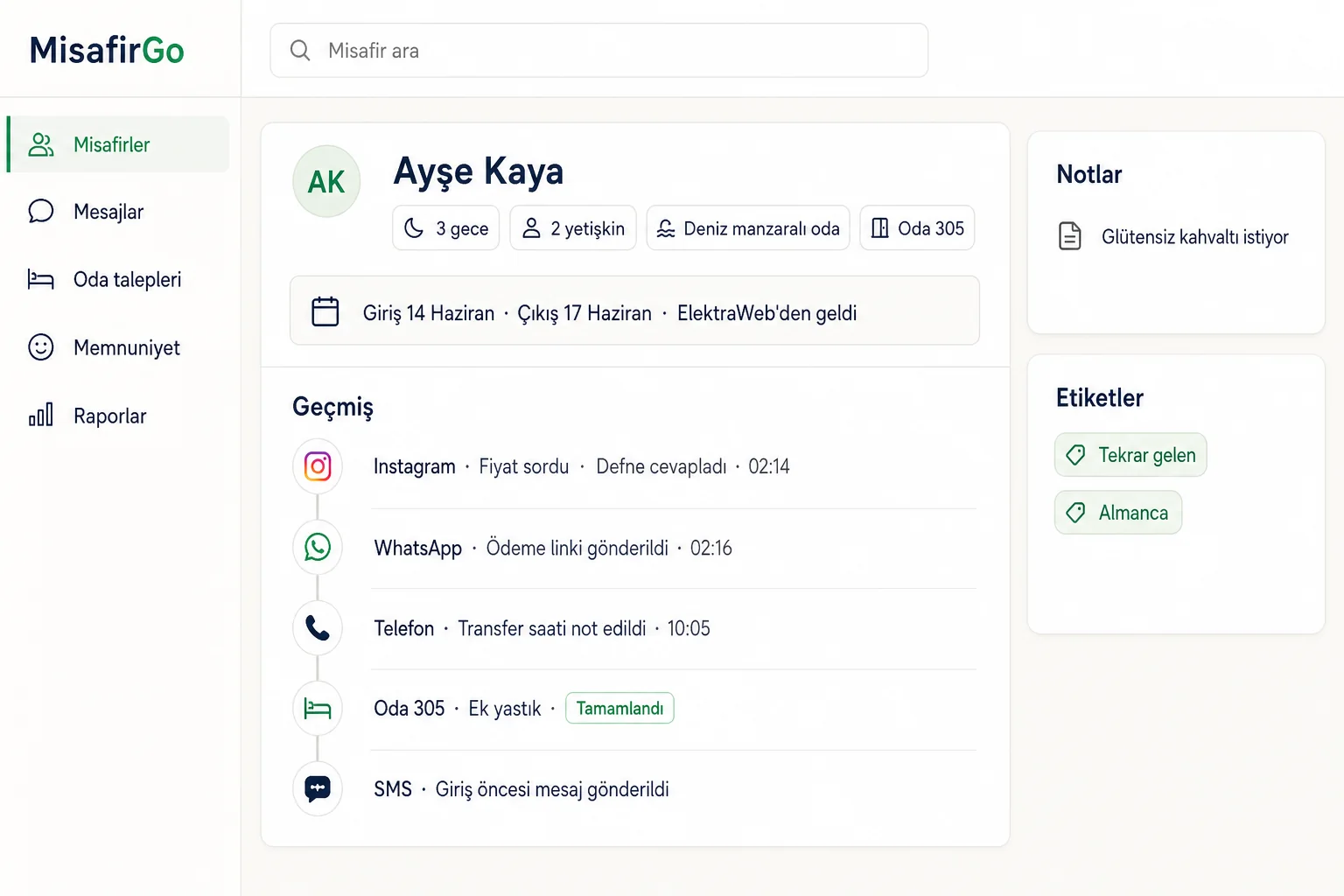Click the MisafirGo logo
The height and width of the screenshot is (896, 1344).
(107, 50)
